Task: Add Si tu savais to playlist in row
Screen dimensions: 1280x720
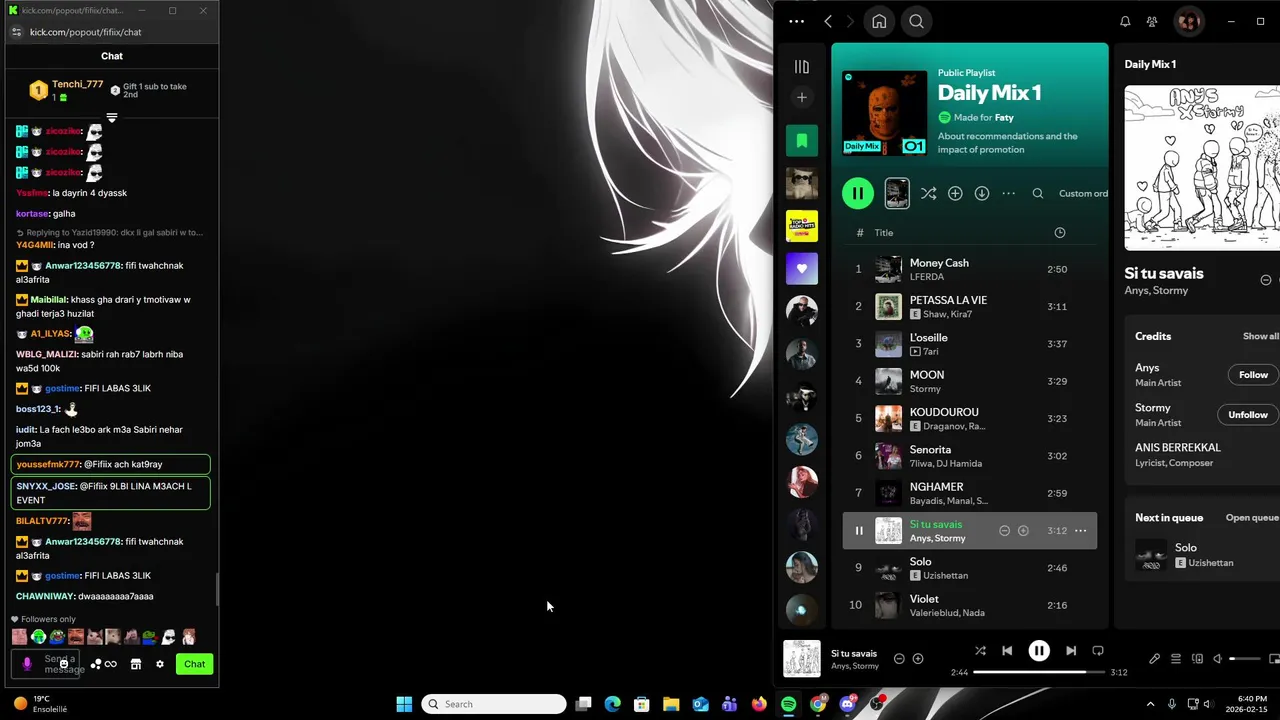Action: 1023,531
